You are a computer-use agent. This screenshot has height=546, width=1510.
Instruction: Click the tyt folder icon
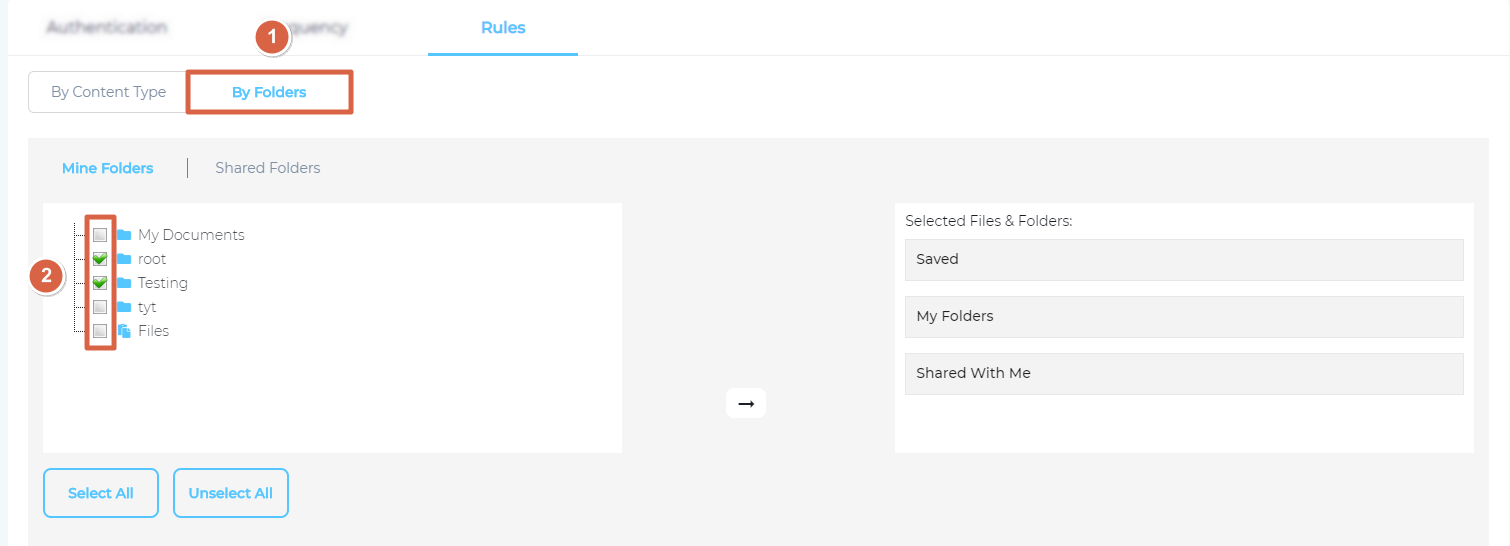tap(124, 307)
